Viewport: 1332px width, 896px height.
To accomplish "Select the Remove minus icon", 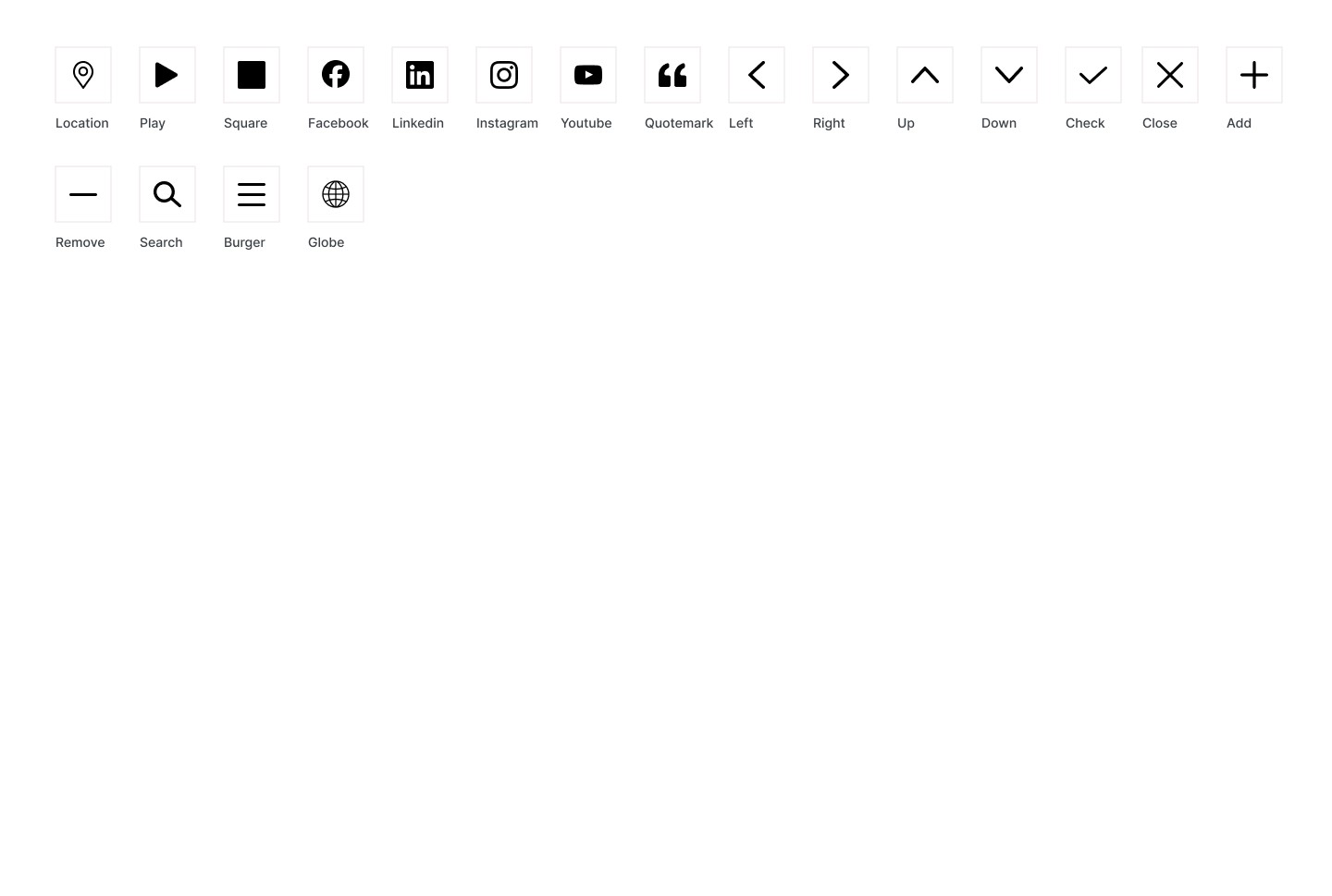I will (x=83, y=194).
